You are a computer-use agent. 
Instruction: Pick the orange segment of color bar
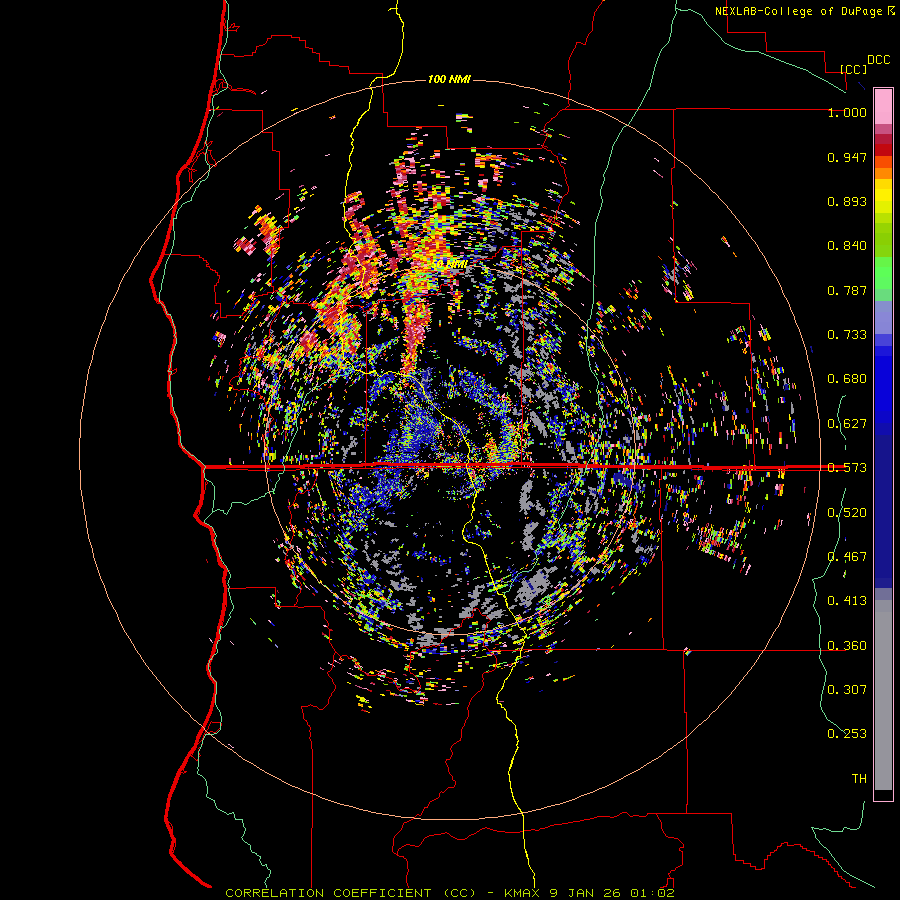coord(883,173)
